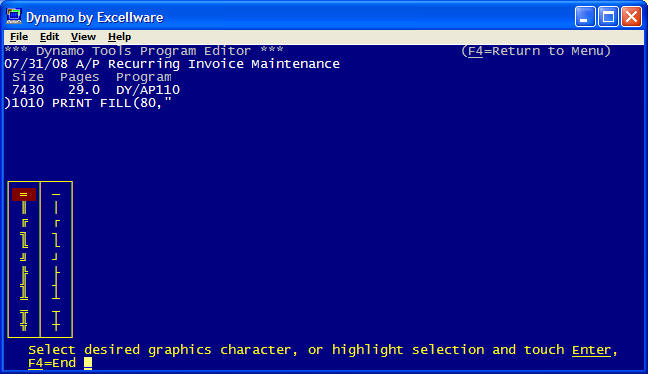Click the A/P Recurring Invoice Maintenance title
Viewport: 648px width, 374px height.
pyautogui.click(x=208, y=64)
